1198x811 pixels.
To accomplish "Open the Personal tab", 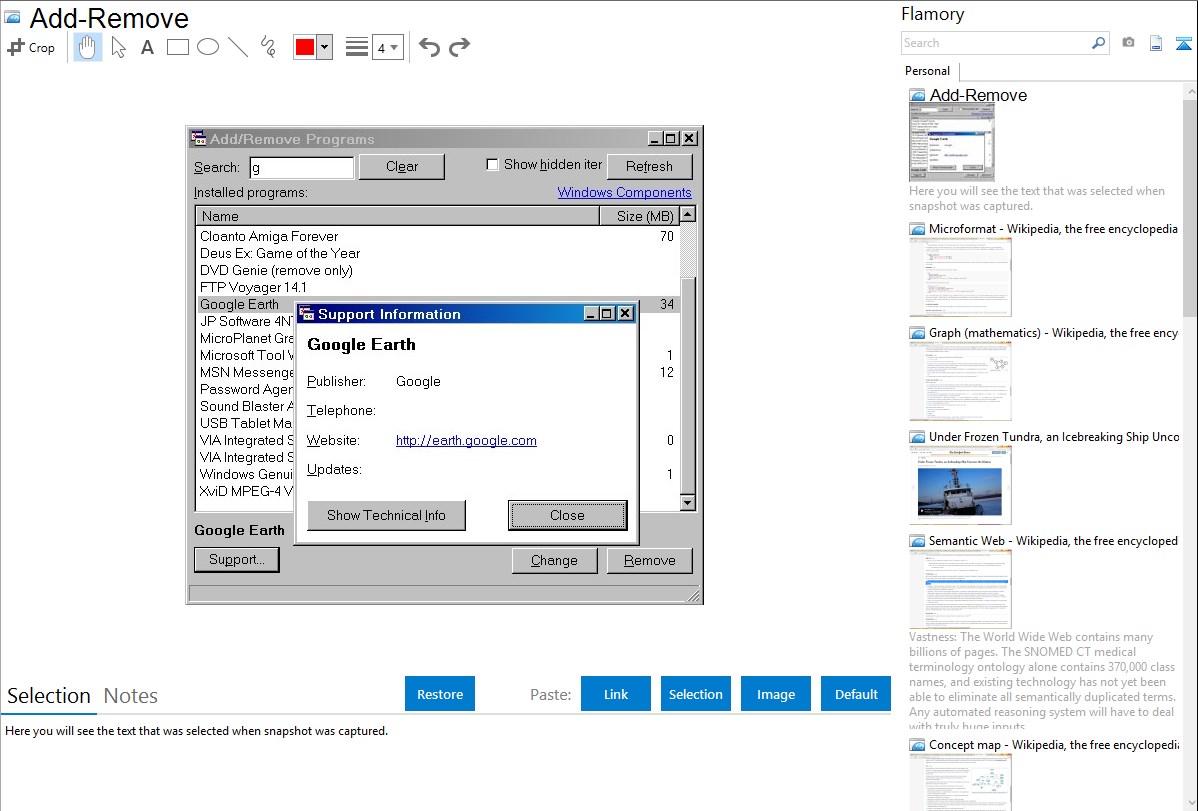I will click(927, 71).
